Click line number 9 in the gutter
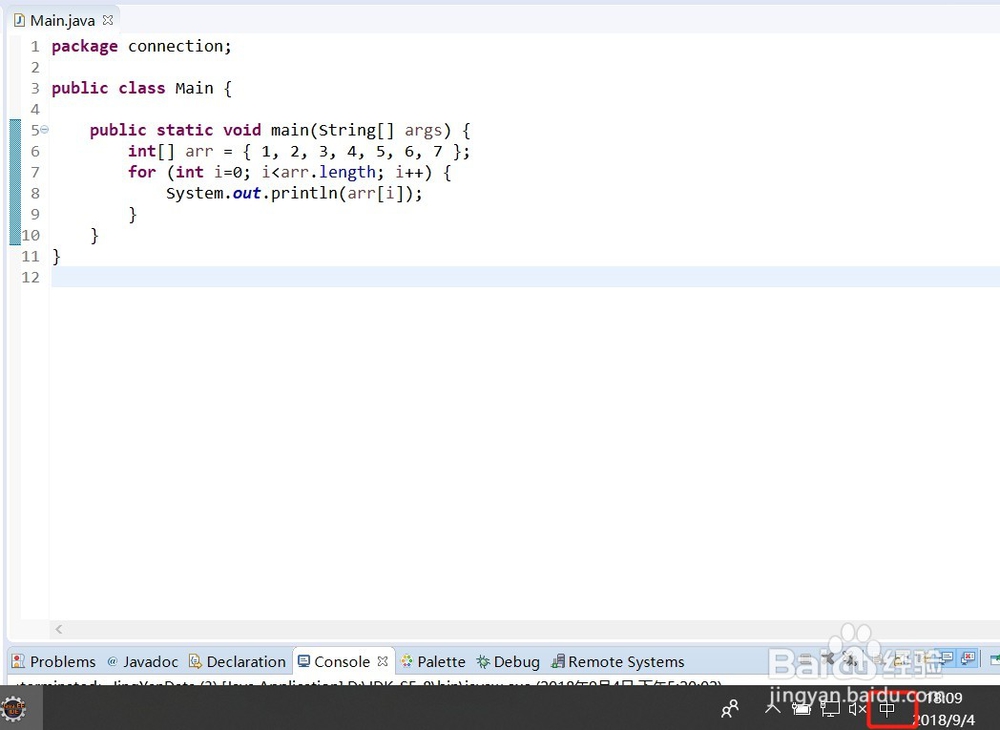Viewport: 1000px width, 730px height. (x=35, y=214)
